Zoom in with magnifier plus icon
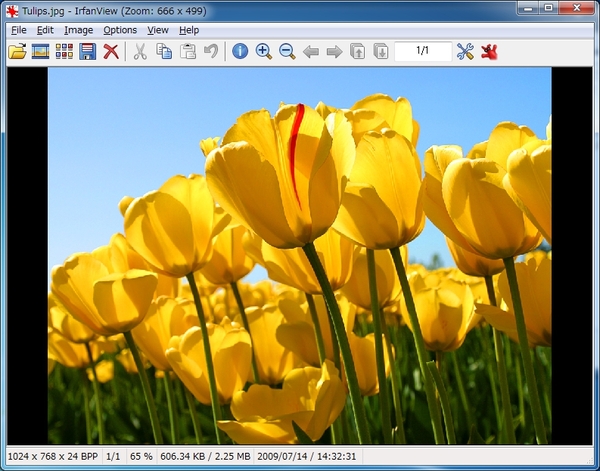This screenshot has height=471, width=600. [x=264, y=51]
